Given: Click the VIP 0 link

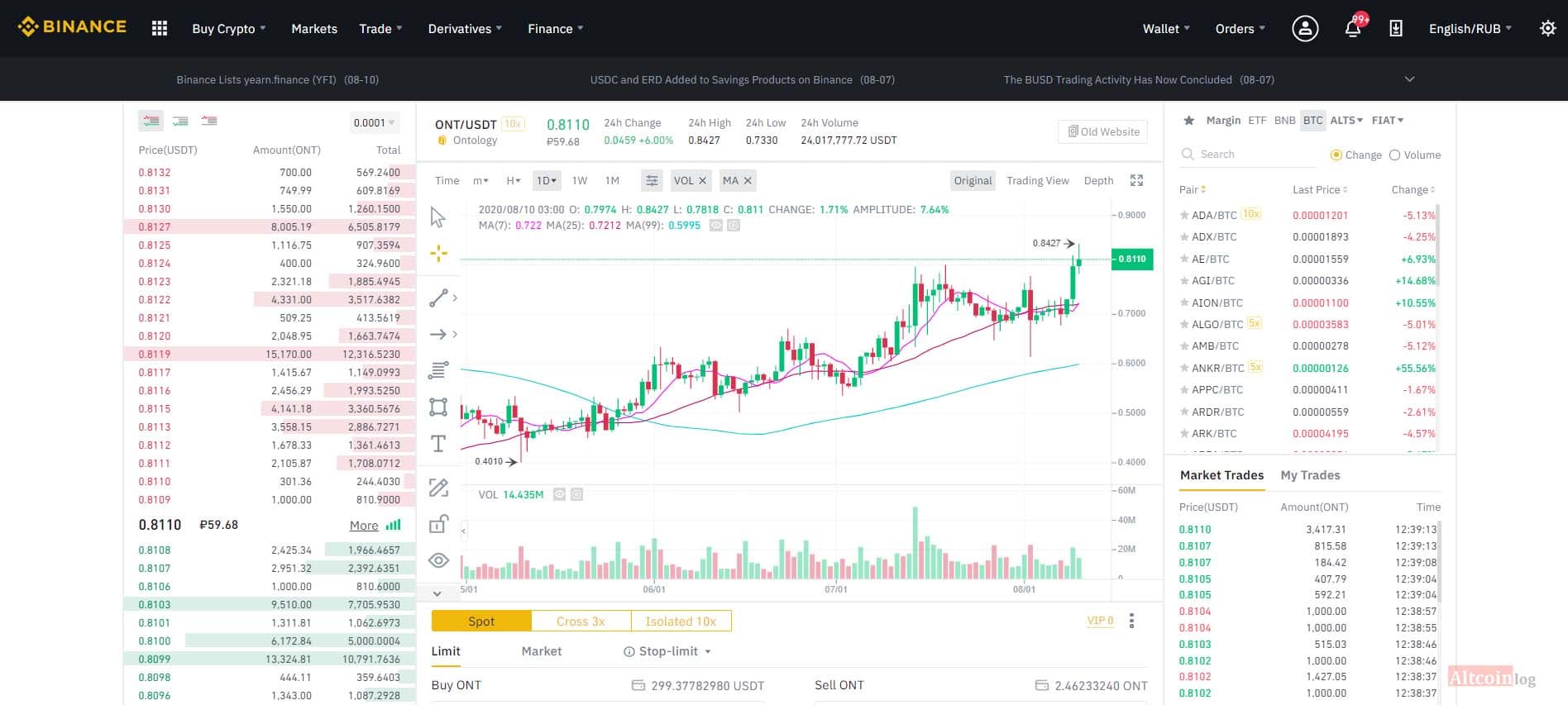Looking at the screenshot, I should (x=1101, y=621).
